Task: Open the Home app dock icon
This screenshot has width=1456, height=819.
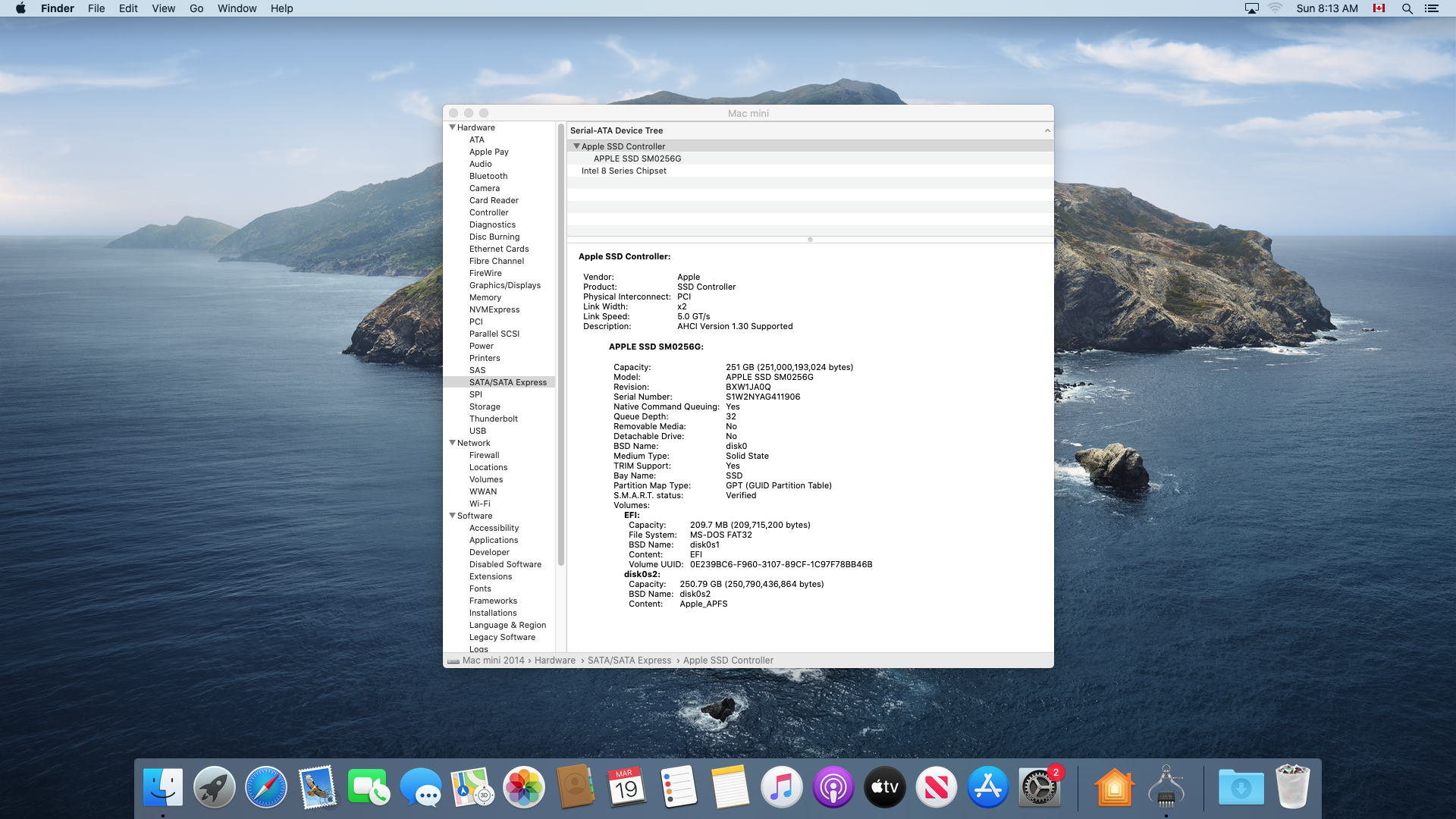Action: point(1114,787)
